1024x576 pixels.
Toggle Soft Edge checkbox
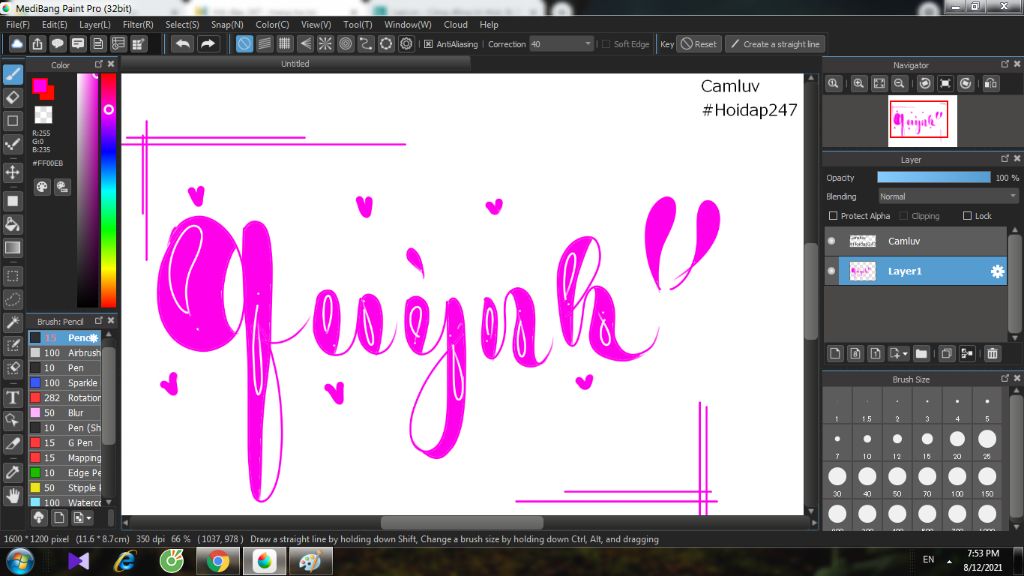click(605, 44)
